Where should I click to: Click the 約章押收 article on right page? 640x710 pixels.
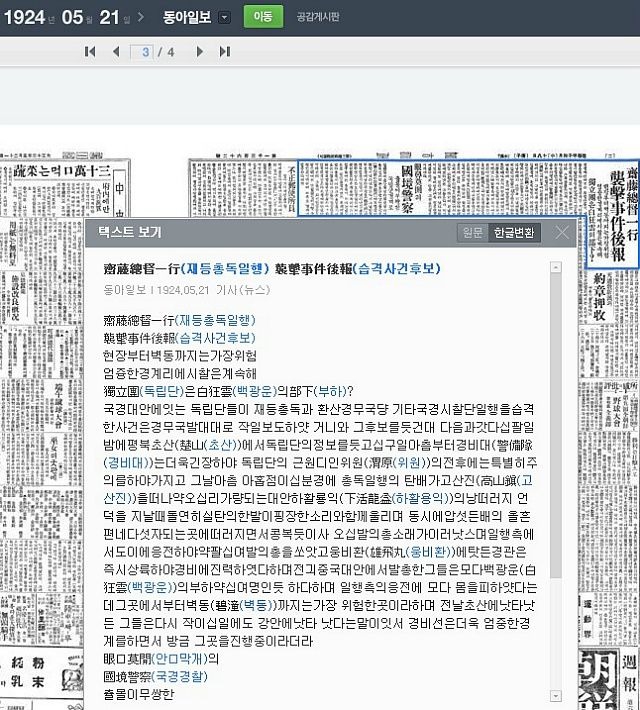(x=599, y=297)
